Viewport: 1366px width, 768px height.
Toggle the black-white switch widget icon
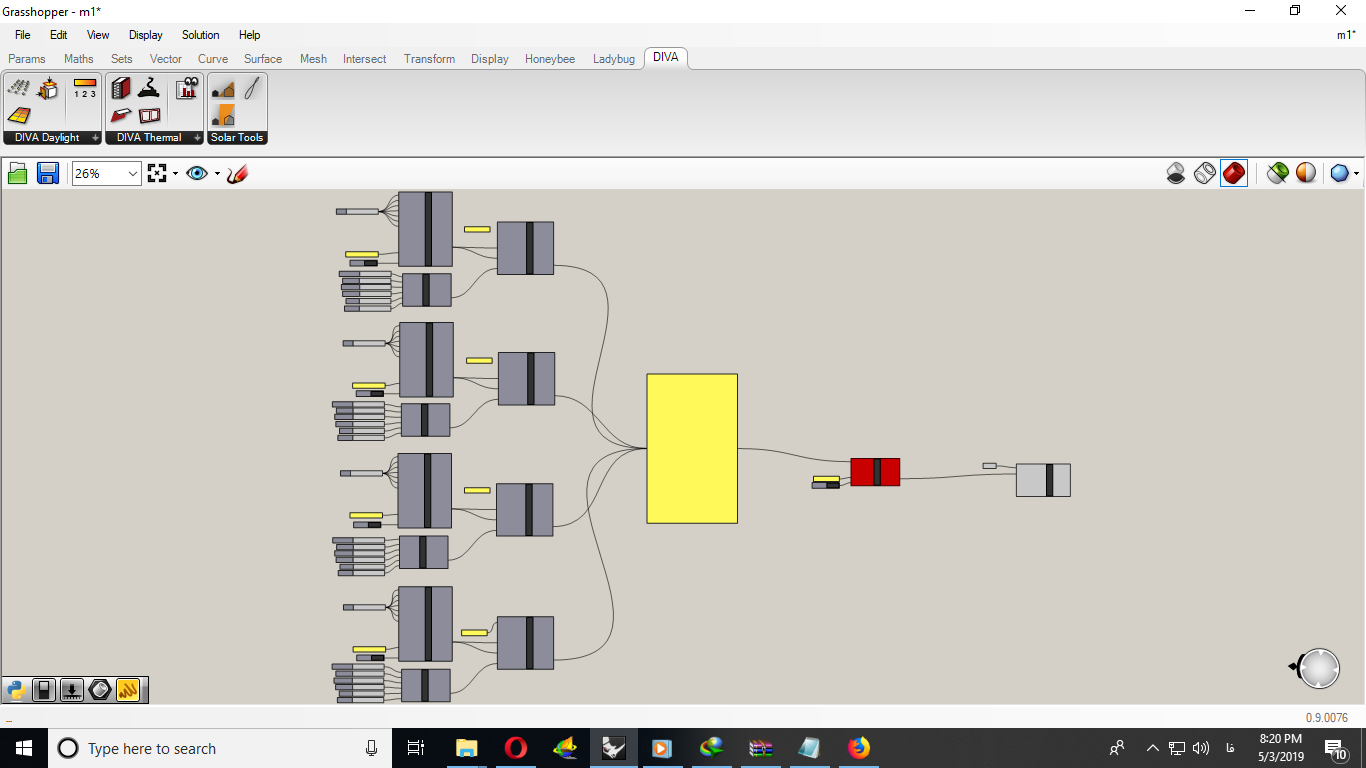pos(44,689)
